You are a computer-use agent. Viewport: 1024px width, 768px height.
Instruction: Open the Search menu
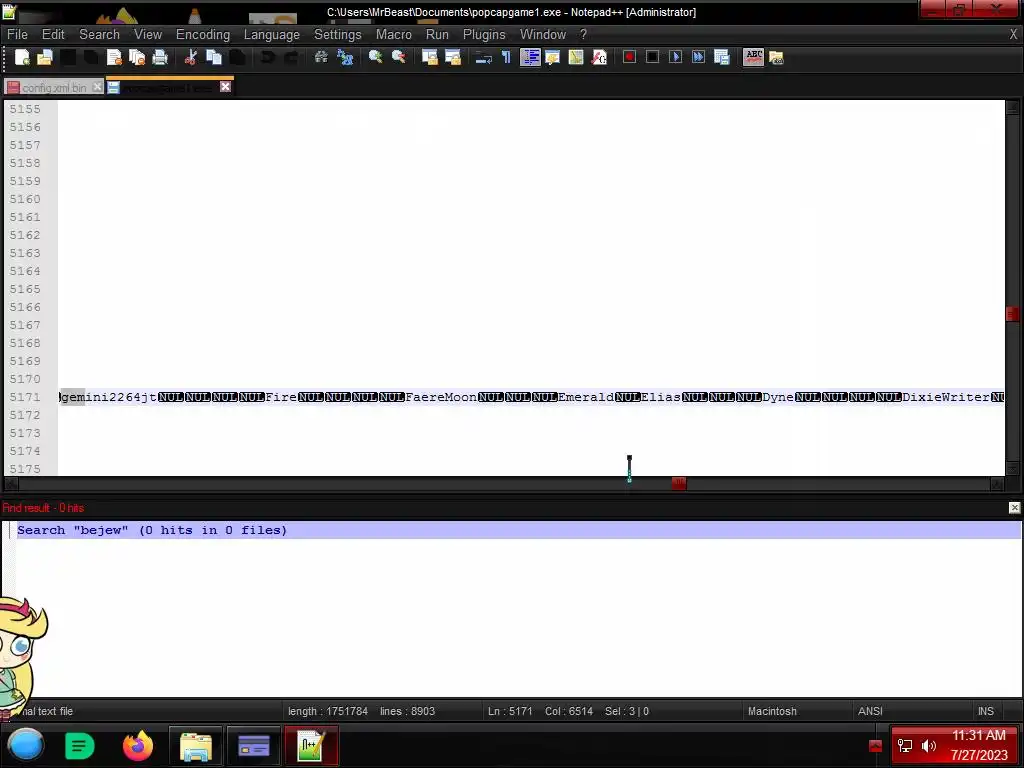pyautogui.click(x=99, y=35)
